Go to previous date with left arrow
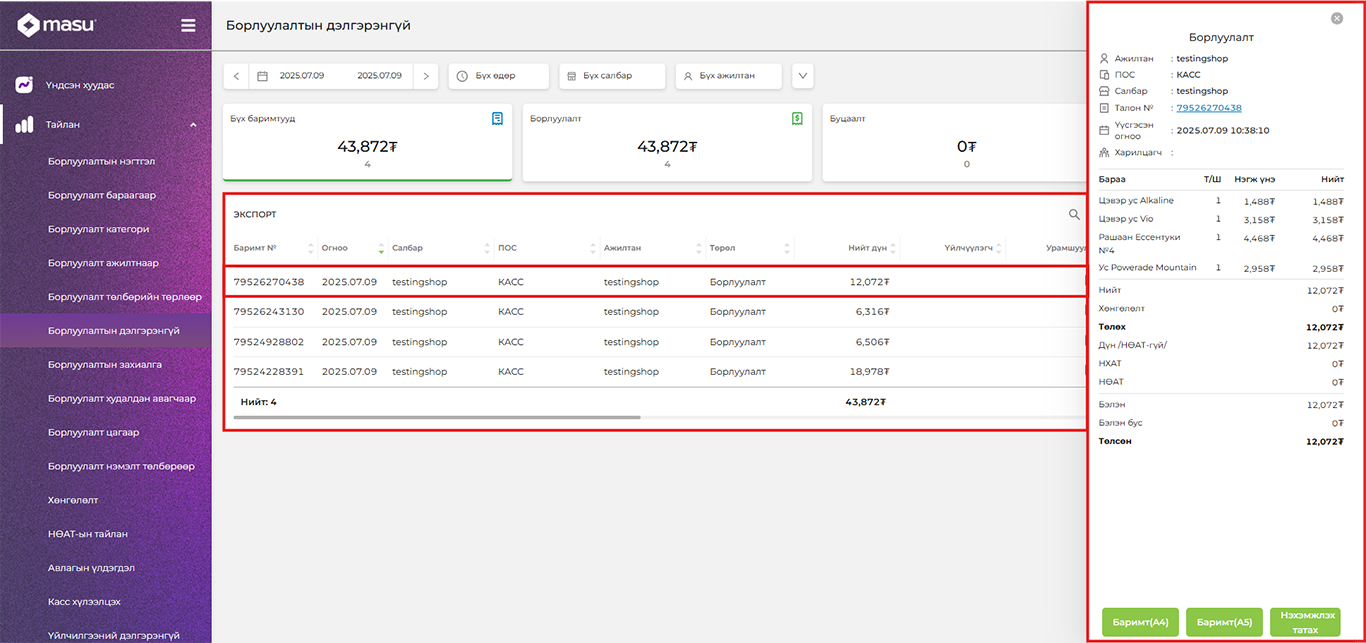 coord(236,76)
